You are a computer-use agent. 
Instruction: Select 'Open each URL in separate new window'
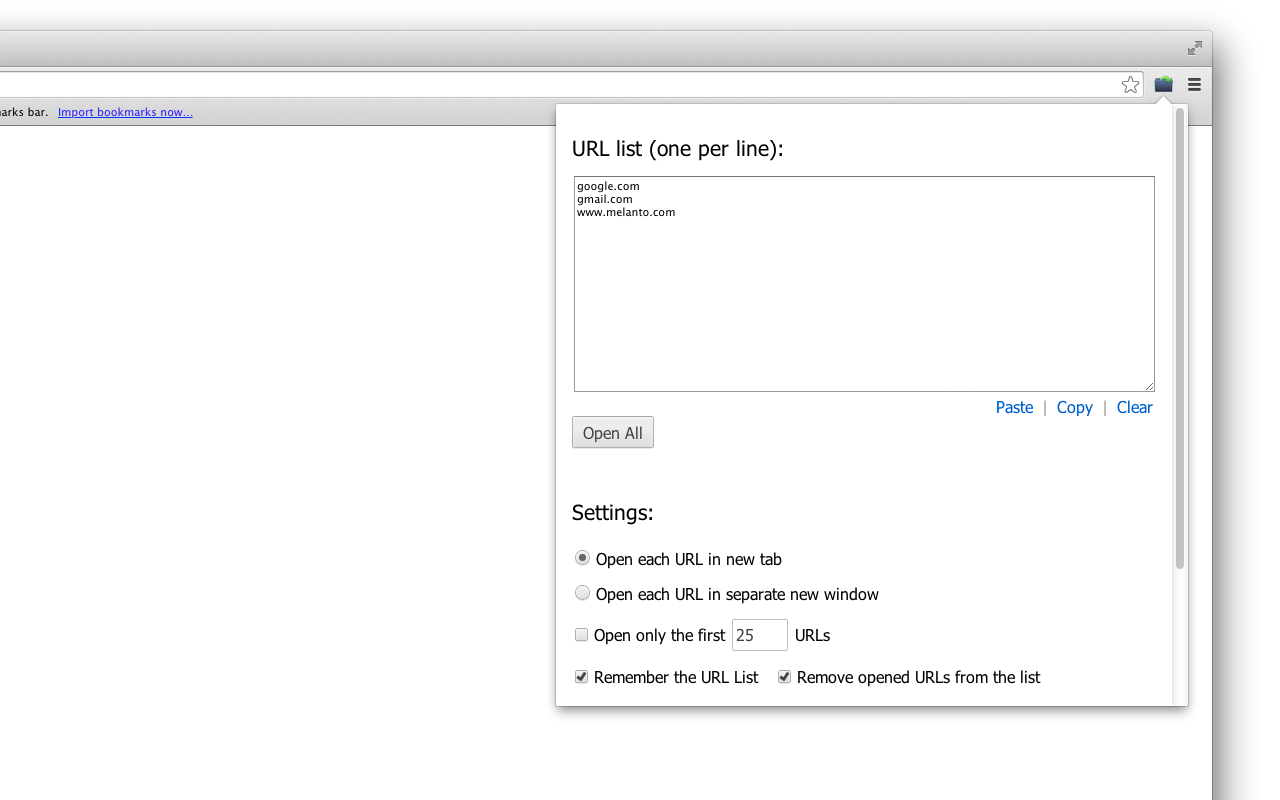pyautogui.click(x=582, y=593)
